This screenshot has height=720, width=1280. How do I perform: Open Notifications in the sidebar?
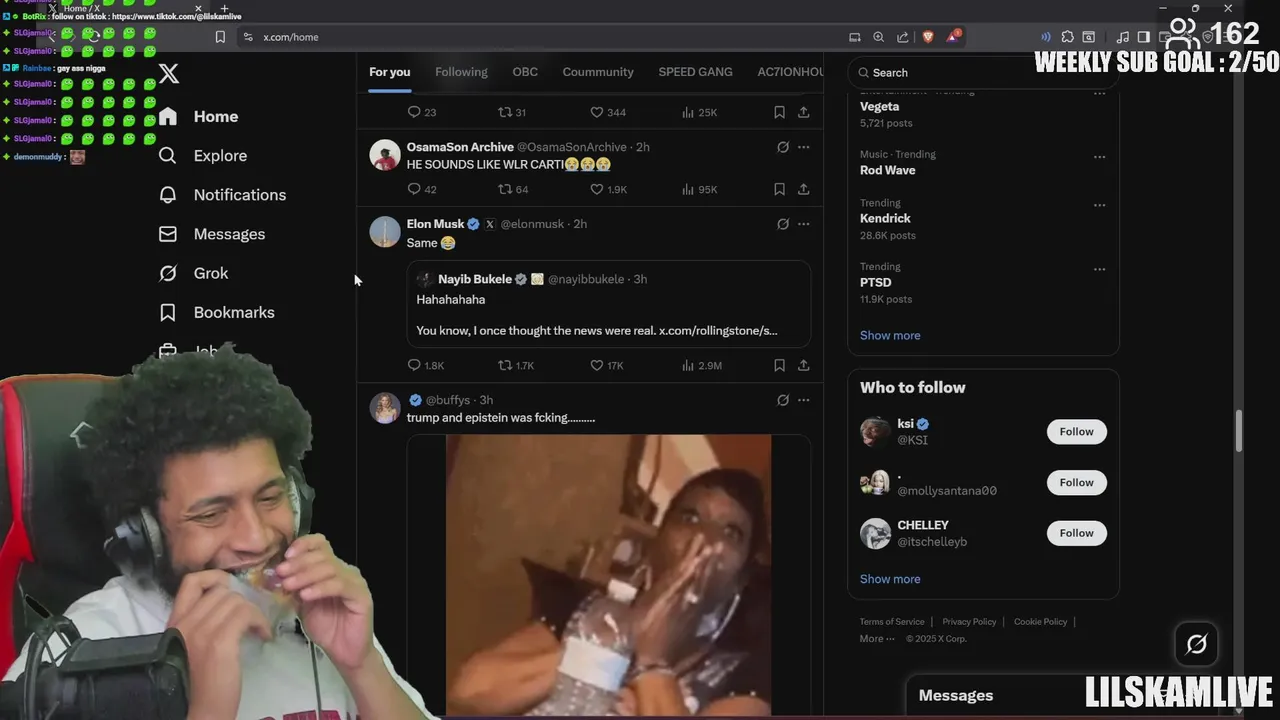(x=222, y=194)
